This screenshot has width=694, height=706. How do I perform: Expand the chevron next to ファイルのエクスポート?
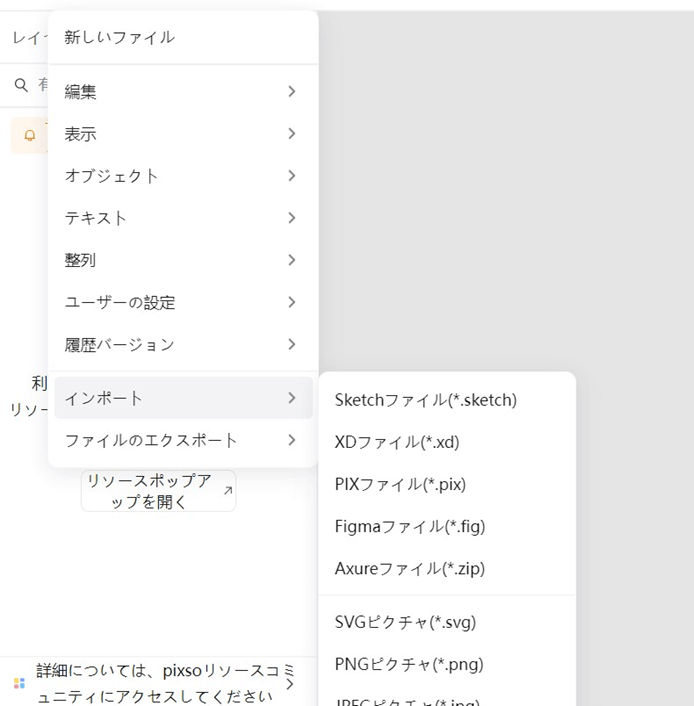292,440
